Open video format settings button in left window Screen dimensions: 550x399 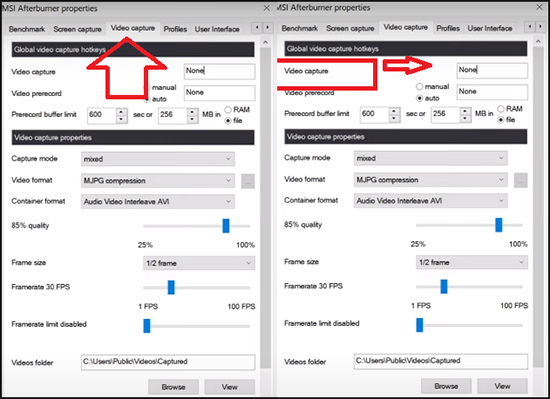tap(248, 181)
